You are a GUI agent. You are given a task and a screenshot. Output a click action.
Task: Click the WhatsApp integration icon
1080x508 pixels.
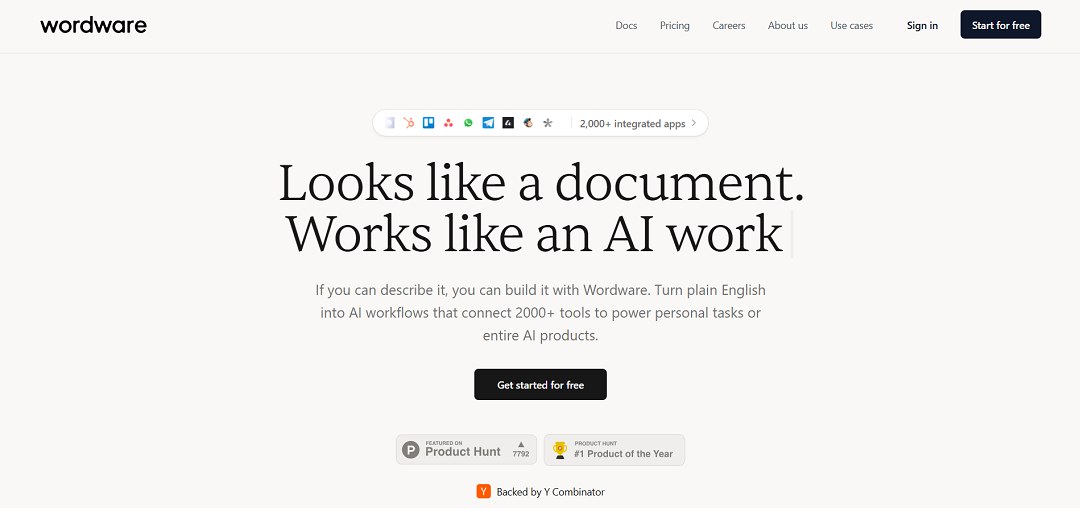coord(468,123)
